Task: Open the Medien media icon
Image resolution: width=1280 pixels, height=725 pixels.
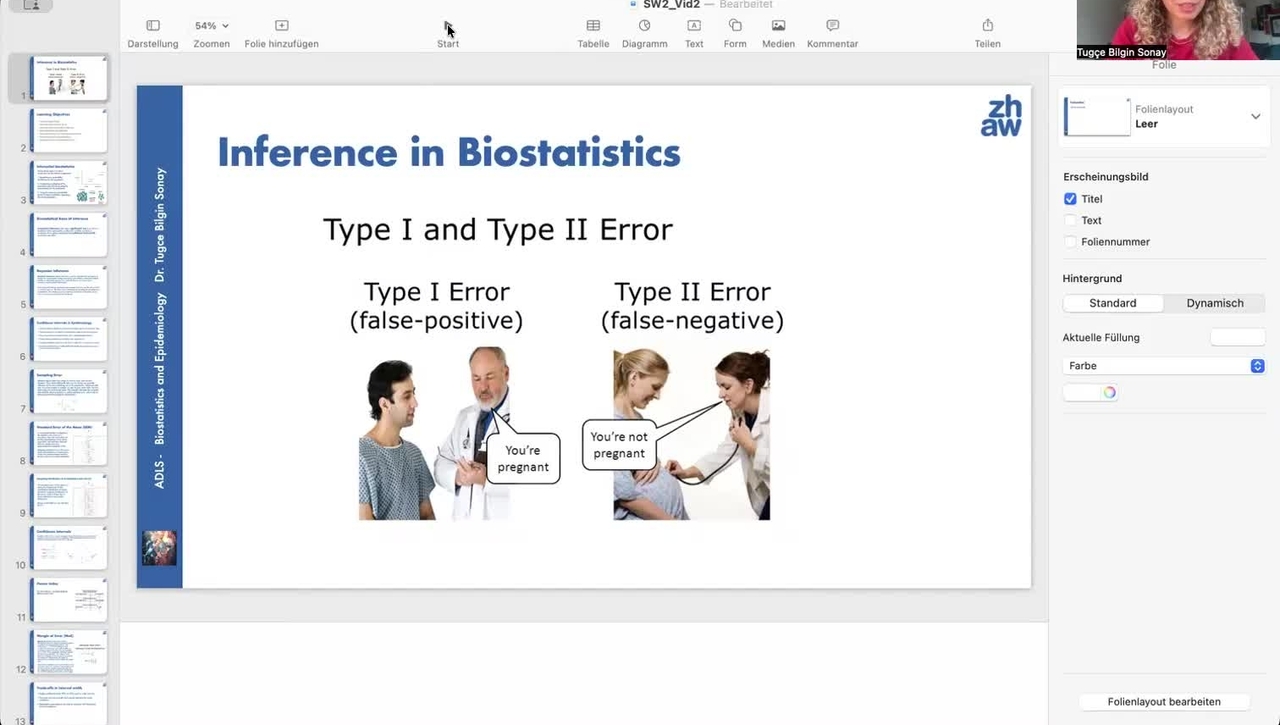Action: pyautogui.click(x=778, y=26)
